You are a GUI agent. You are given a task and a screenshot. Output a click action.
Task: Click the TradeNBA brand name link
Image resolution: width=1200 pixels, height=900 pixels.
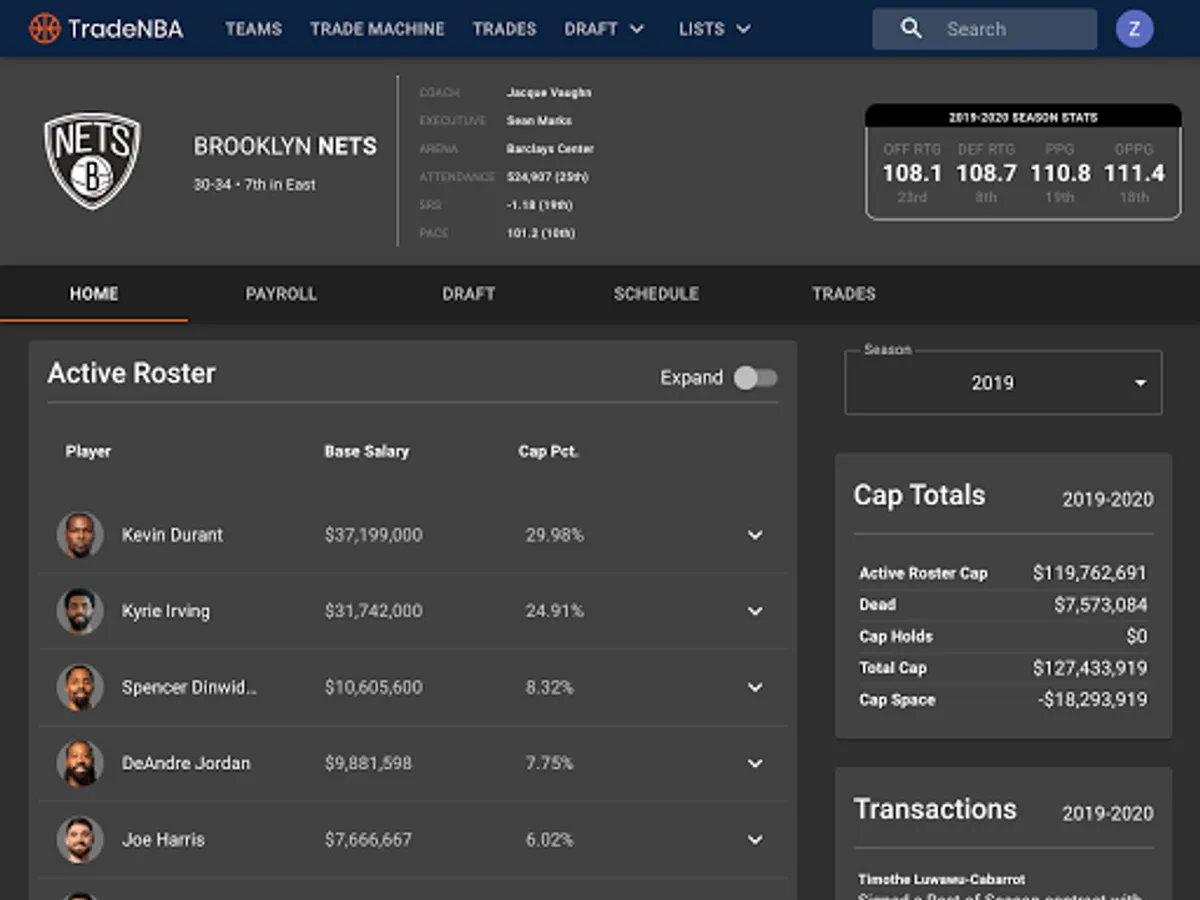125,28
